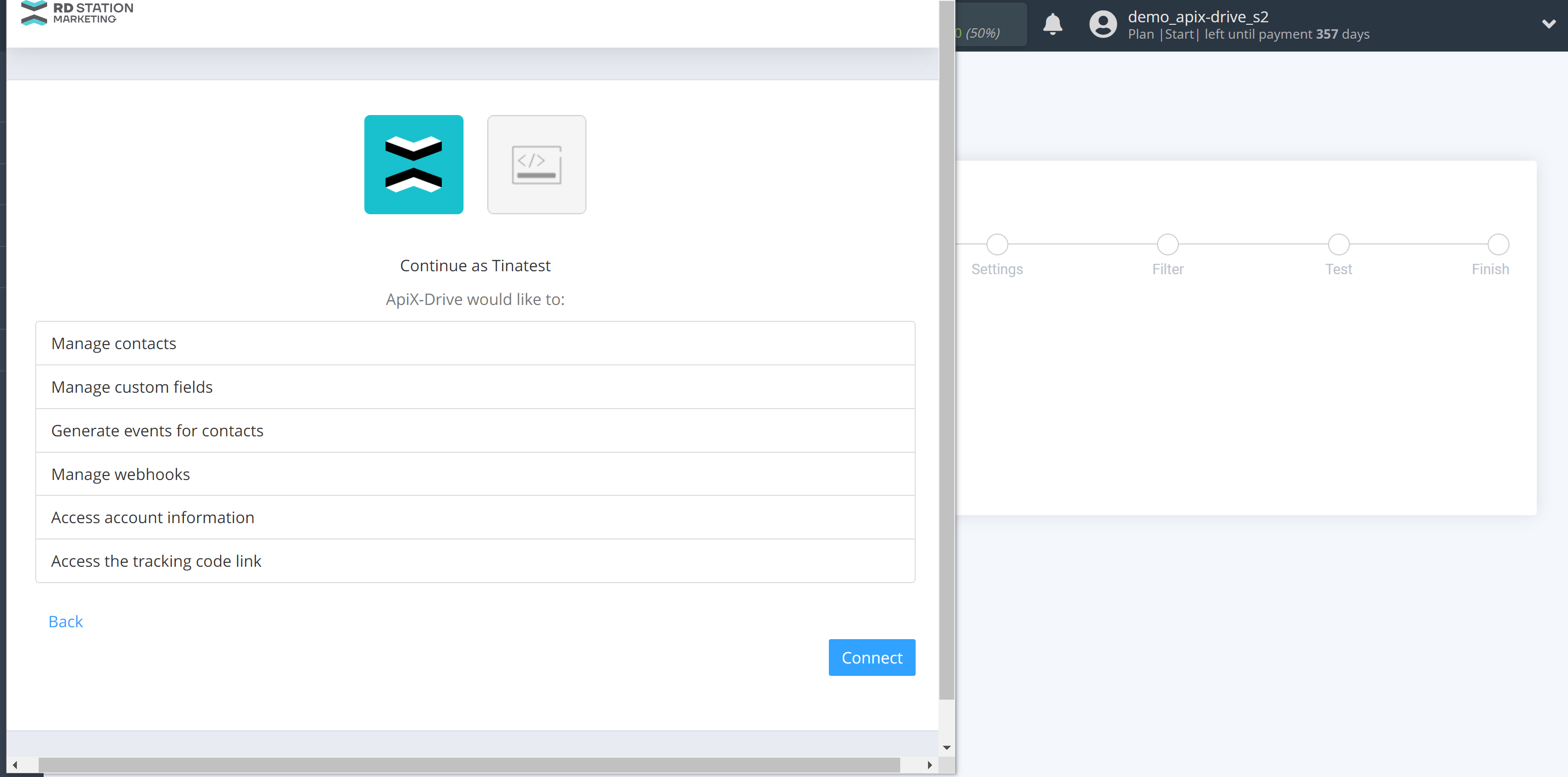Click Generate events for contacts row
This screenshot has width=1568, height=777.
[x=475, y=430]
